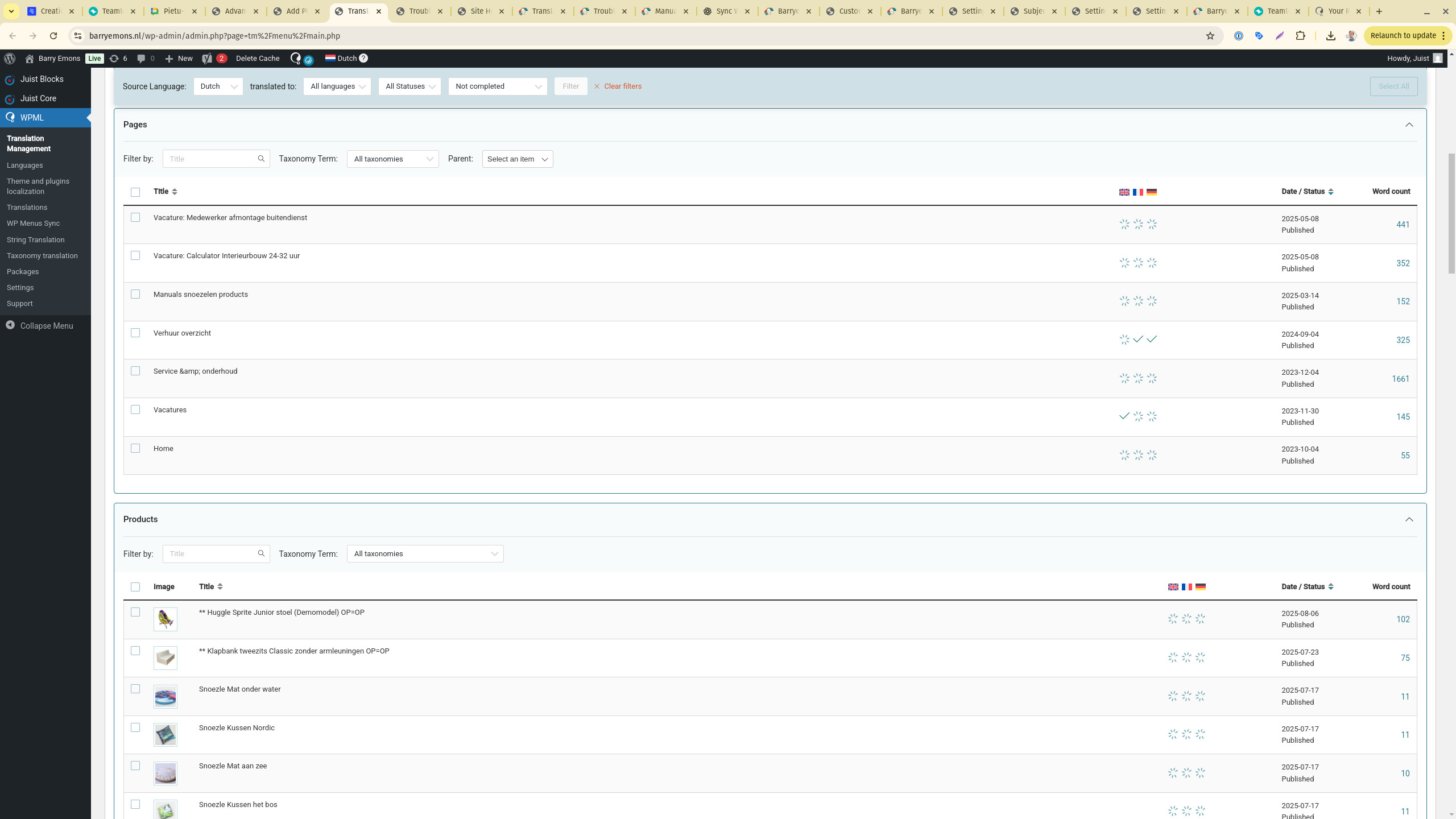1456x819 pixels.
Task: Check the Service & onderhoud row
Action: click(x=135, y=371)
